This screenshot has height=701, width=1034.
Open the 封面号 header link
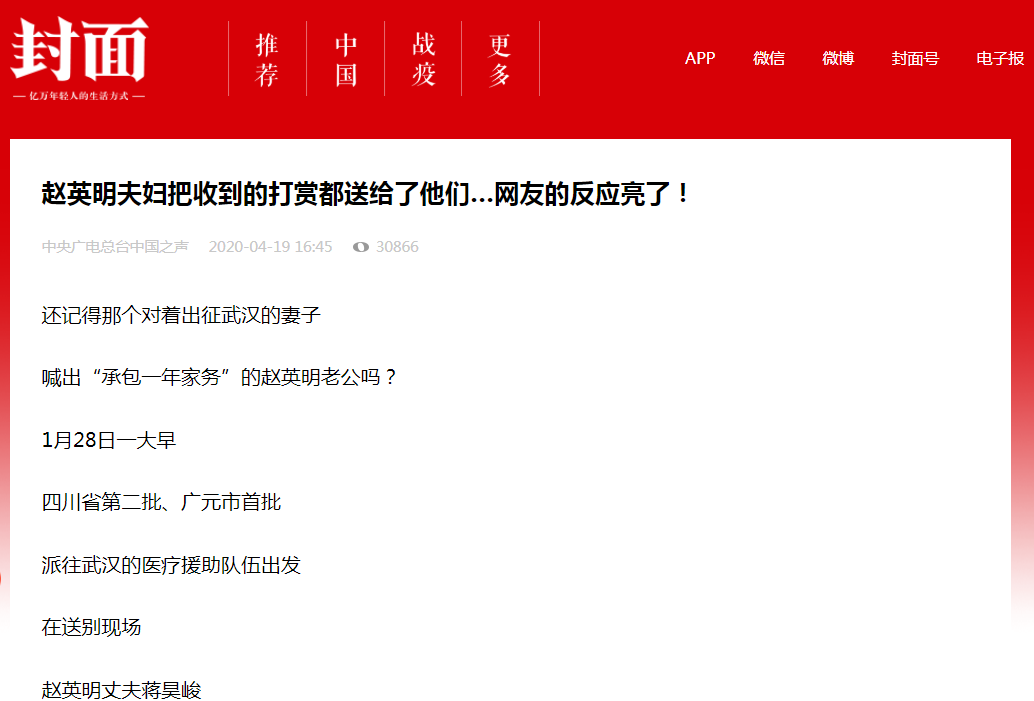[x=915, y=58]
